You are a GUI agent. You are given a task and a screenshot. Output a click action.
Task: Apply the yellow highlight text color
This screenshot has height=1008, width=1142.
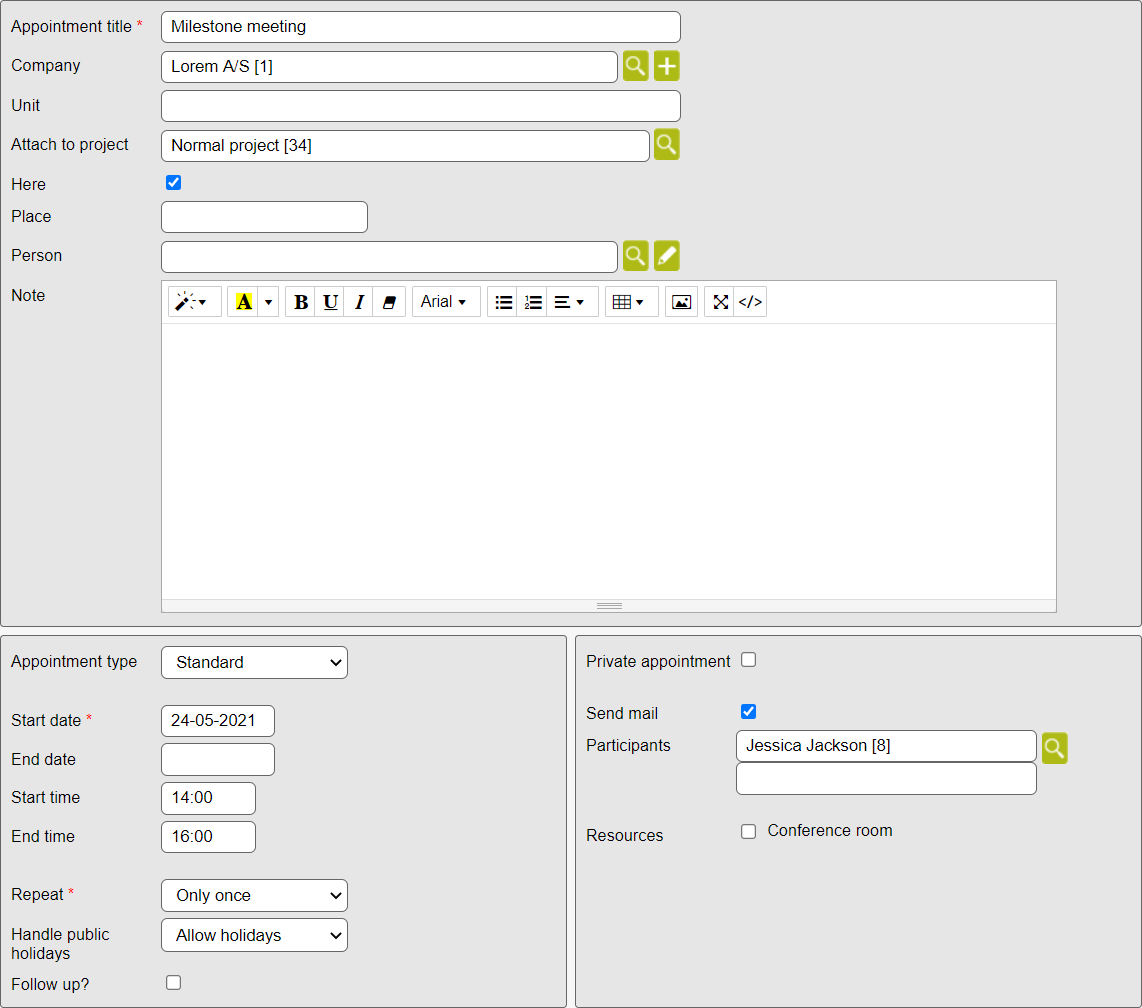tap(243, 302)
